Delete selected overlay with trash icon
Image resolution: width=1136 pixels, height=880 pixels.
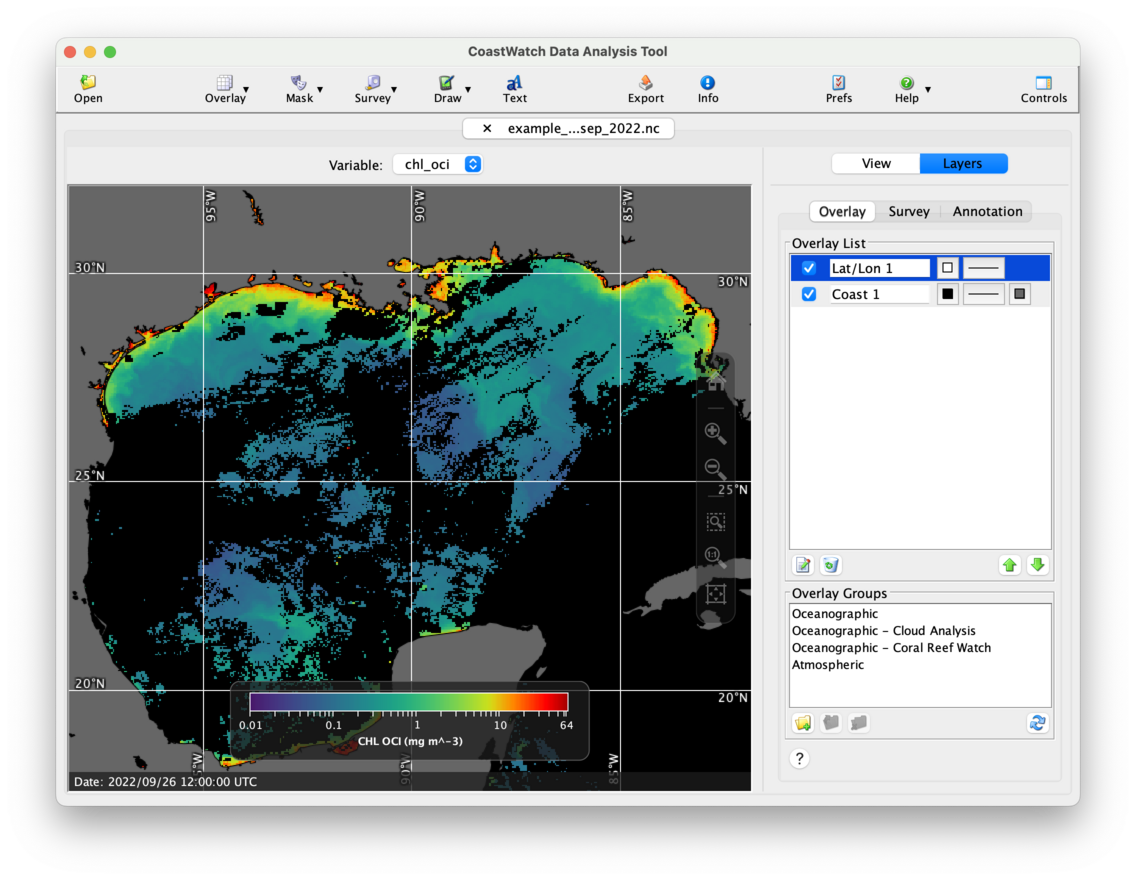click(x=830, y=565)
